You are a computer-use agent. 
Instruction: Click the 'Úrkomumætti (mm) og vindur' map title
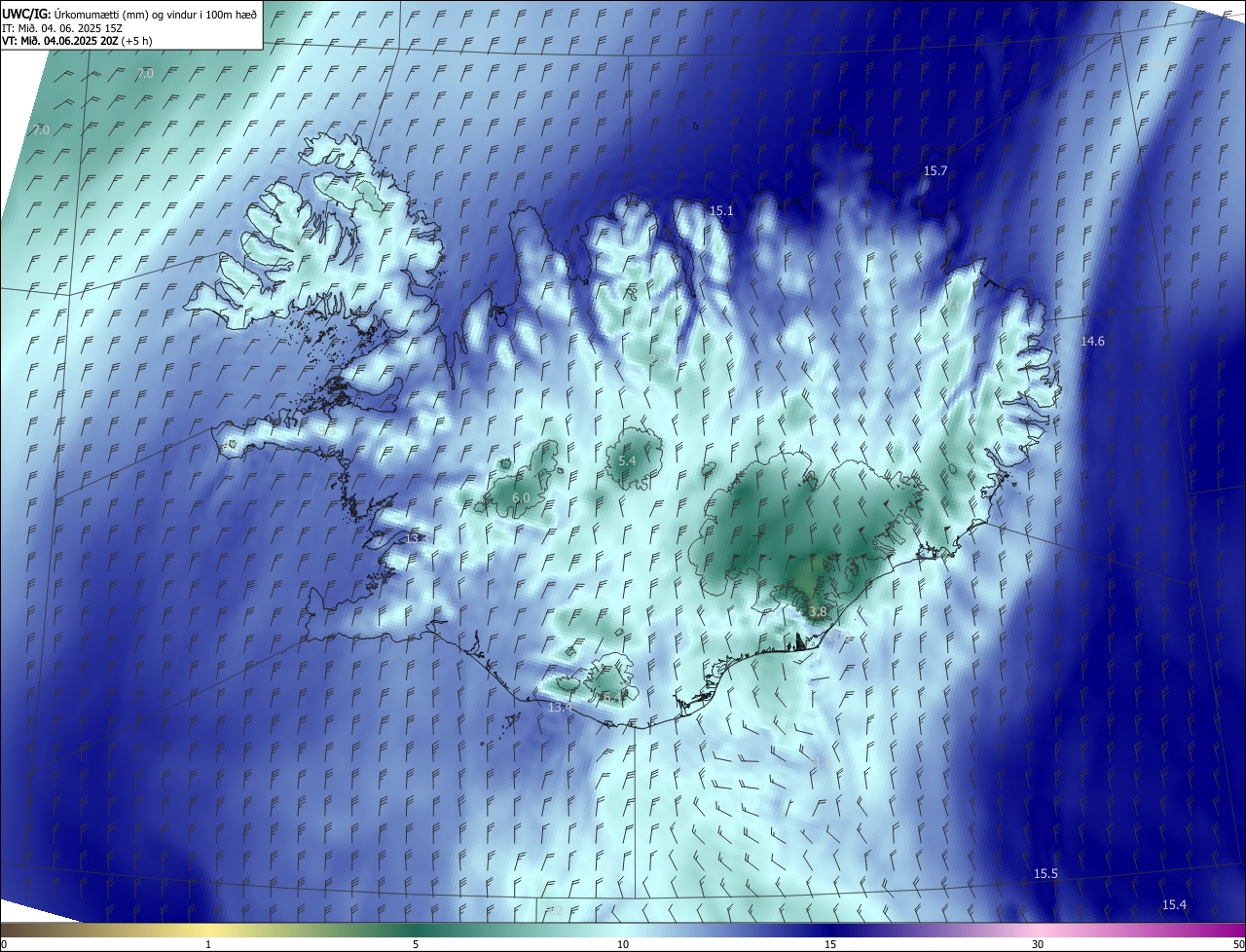tap(128, 14)
